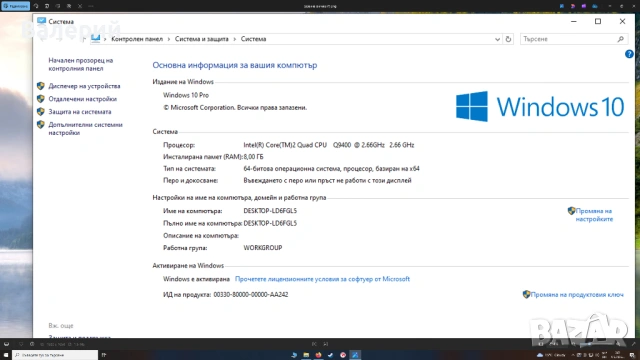Open Допълнителни системни настройки link
Screen dimensions: 640x360
pyautogui.click(x=85, y=129)
